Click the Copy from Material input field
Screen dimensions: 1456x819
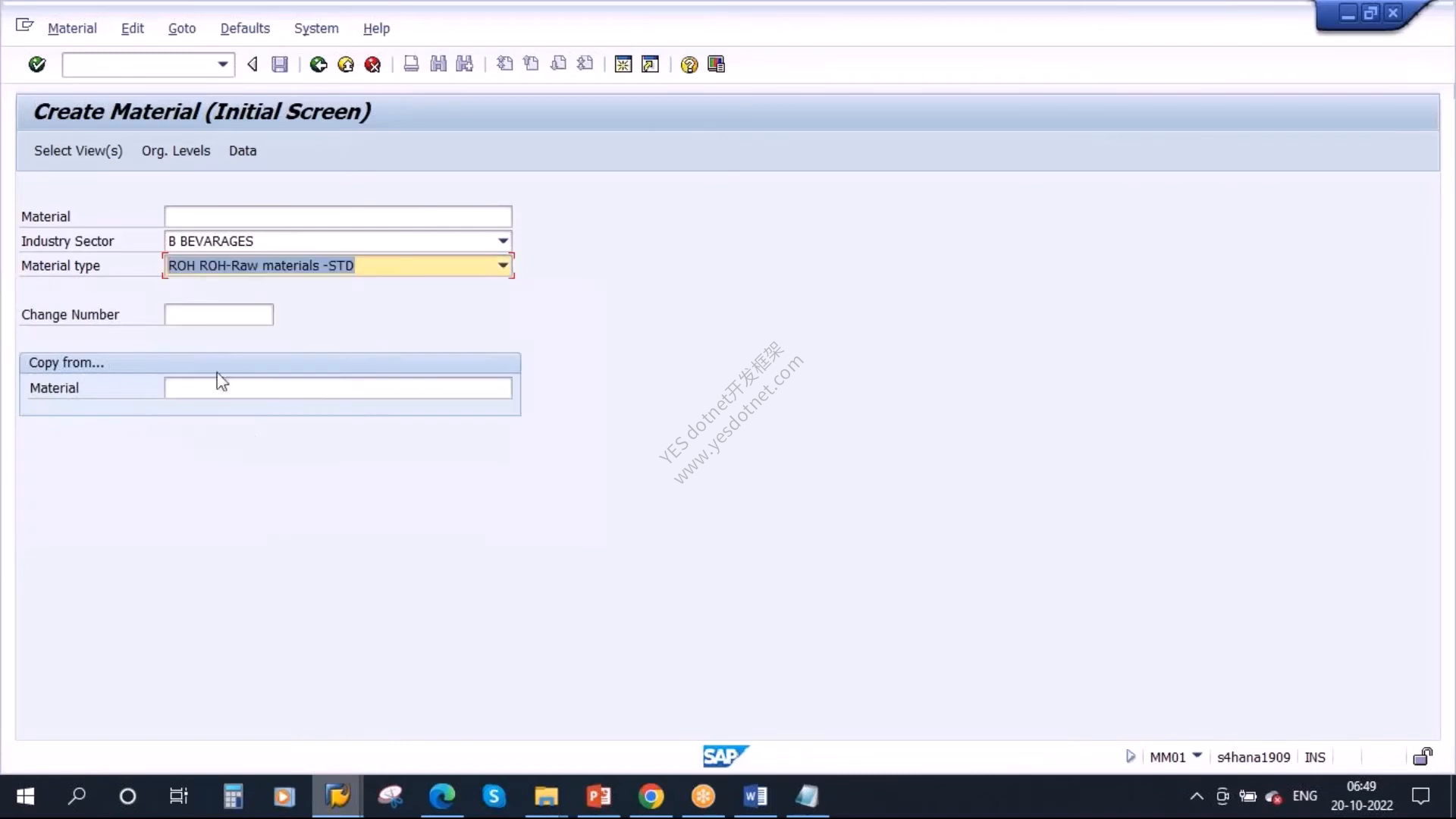coord(338,388)
